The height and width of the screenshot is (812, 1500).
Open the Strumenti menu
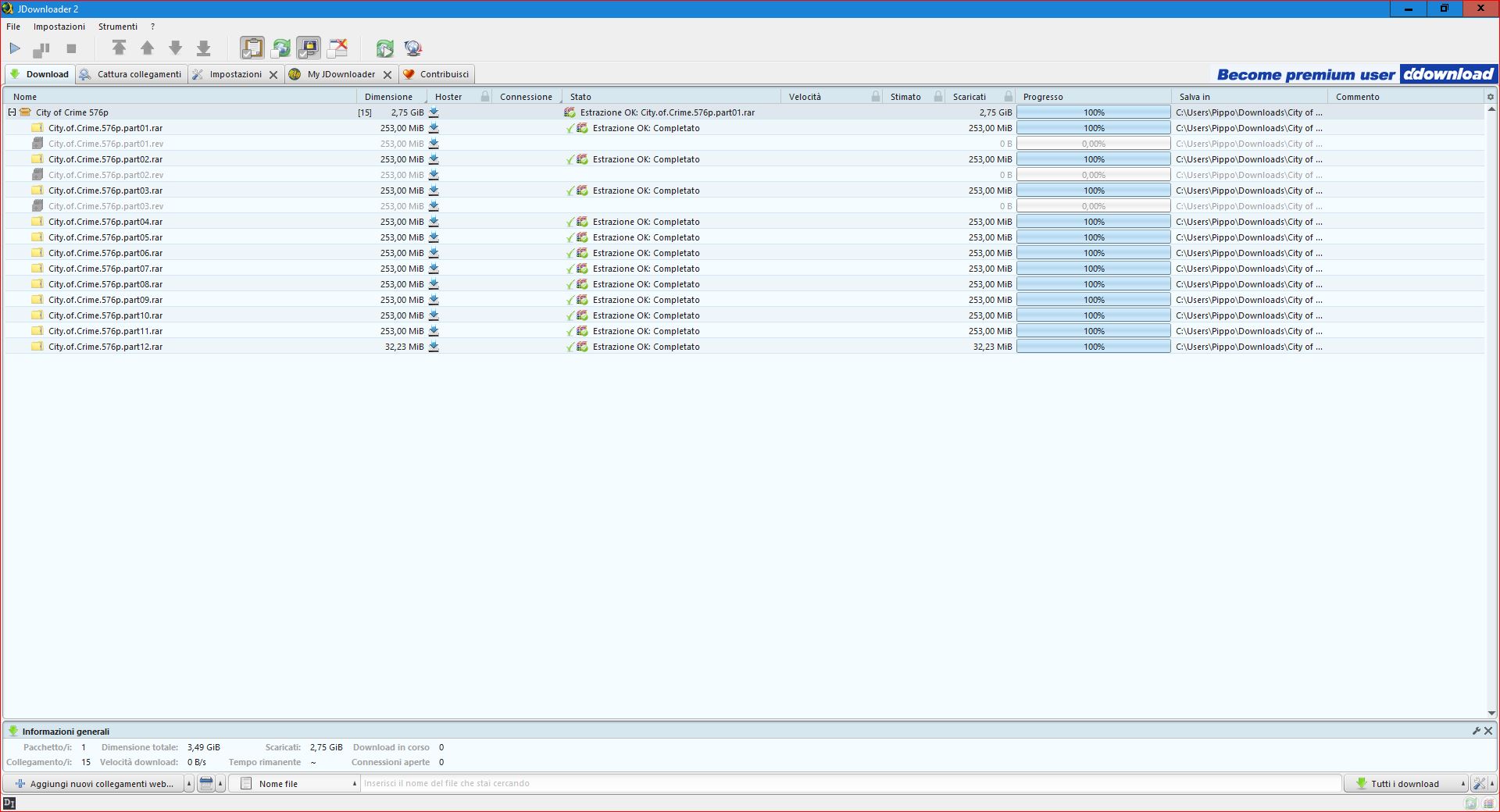pyautogui.click(x=118, y=27)
